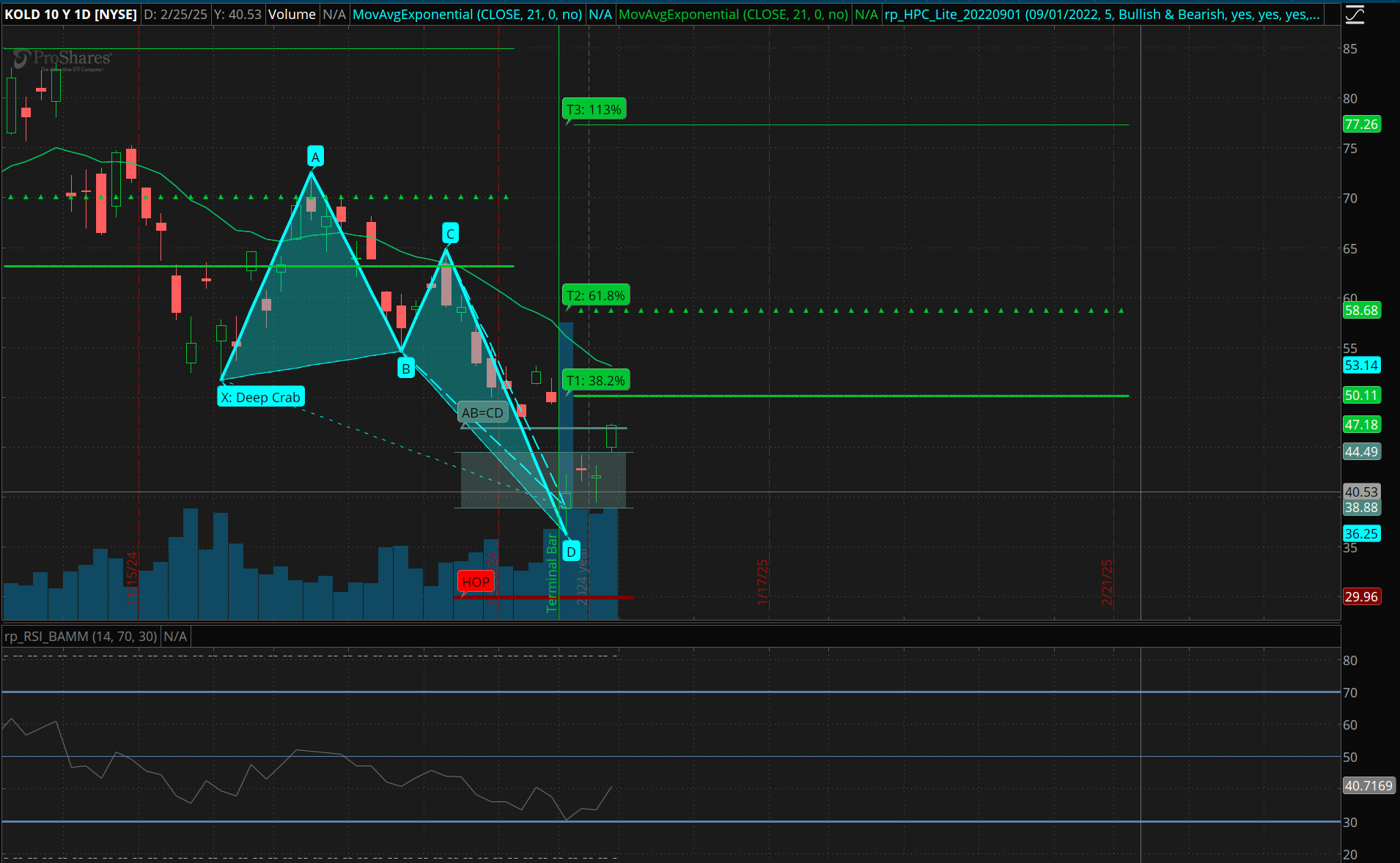Click the KOLD 10 Y 1D [NYSE] symbol label
The width and height of the screenshot is (1400, 863).
click(x=71, y=15)
